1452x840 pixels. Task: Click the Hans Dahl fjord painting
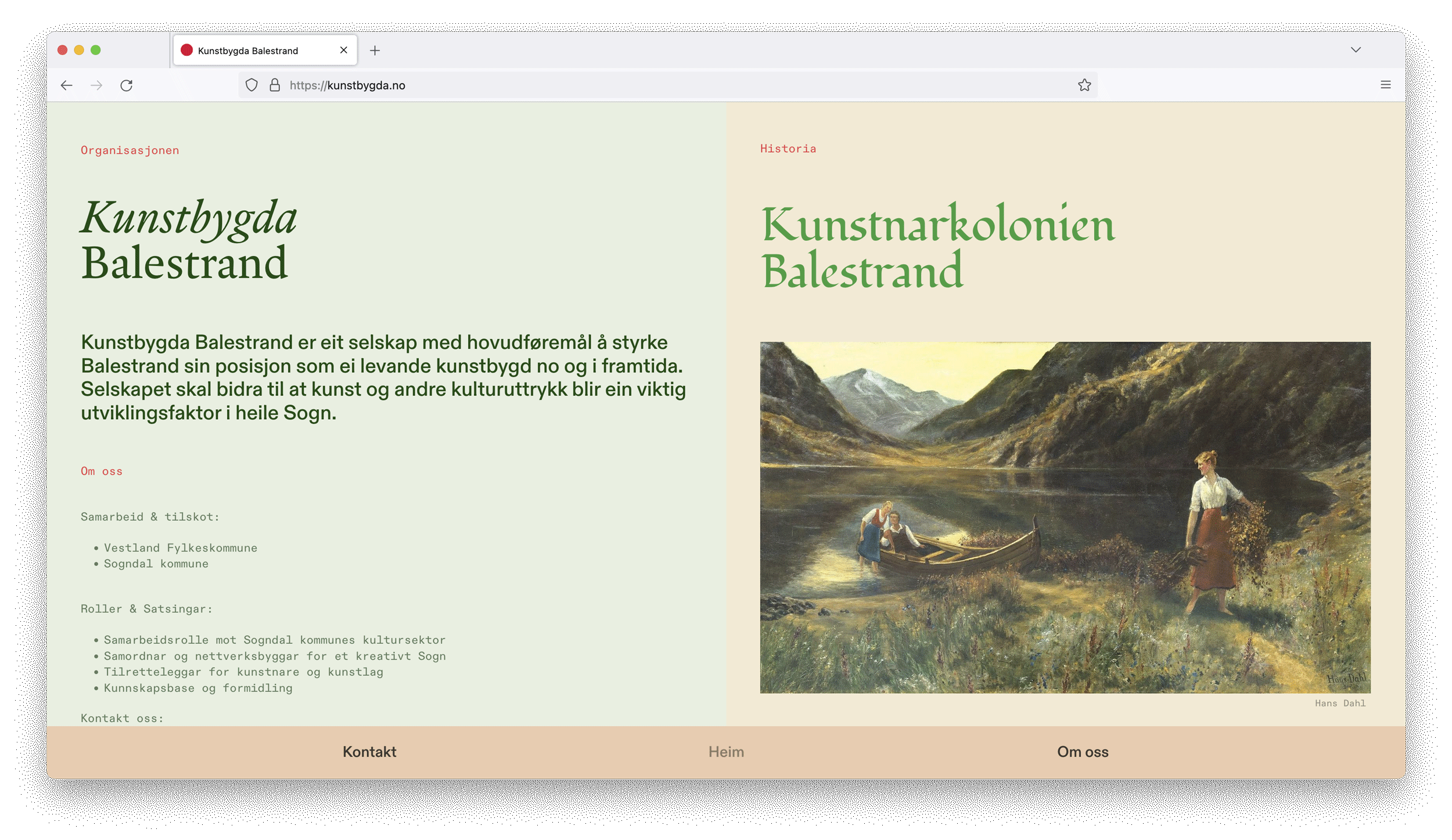point(1065,517)
